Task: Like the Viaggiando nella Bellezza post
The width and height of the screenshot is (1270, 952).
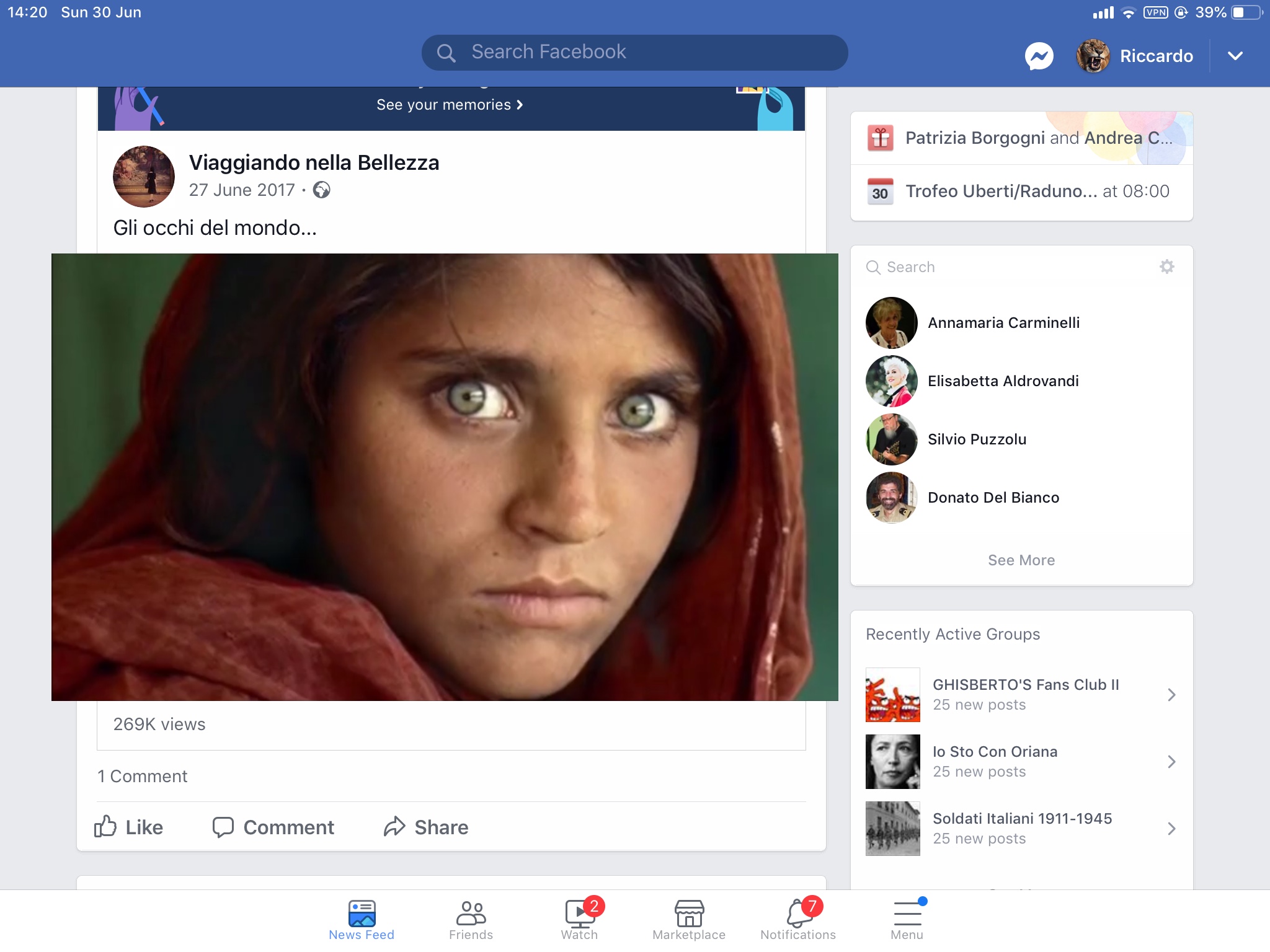Action: 128,827
